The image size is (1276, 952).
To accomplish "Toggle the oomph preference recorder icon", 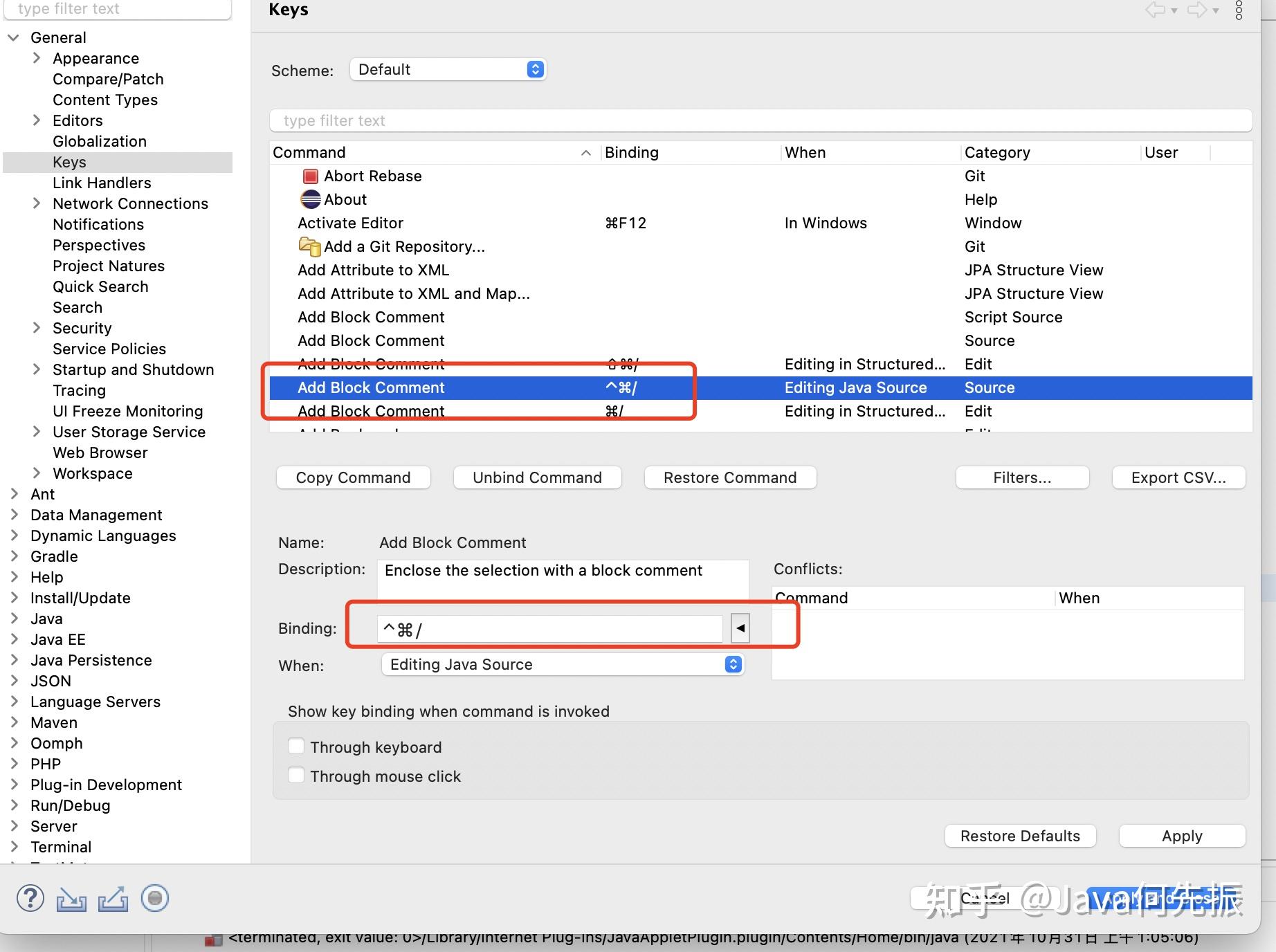I will click(x=155, y=898).
